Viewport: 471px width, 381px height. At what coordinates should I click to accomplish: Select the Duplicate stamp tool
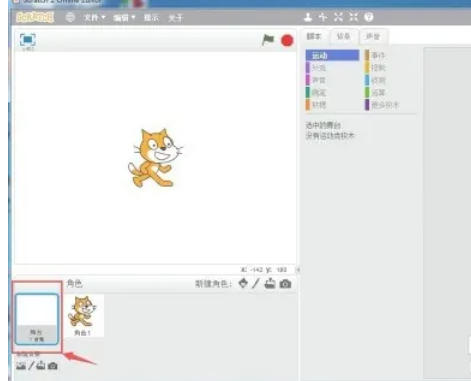[308, 17]
